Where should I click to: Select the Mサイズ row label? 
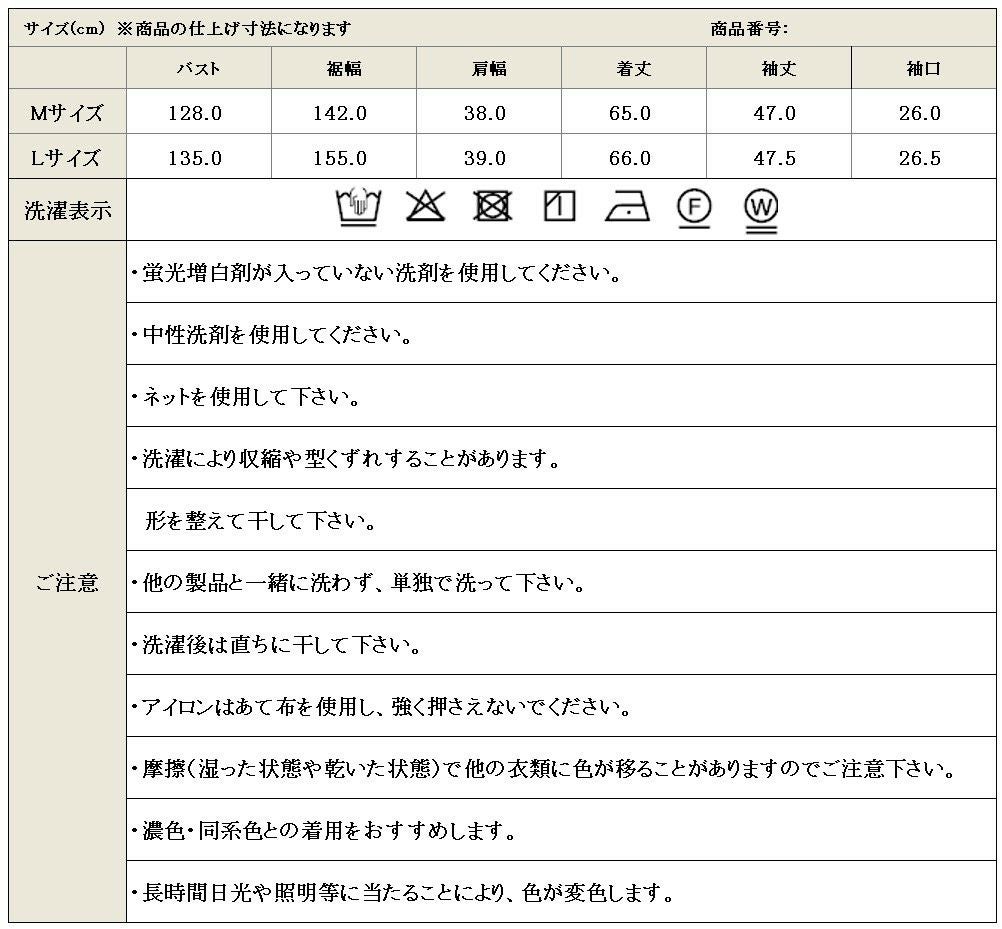click(68, 113)
